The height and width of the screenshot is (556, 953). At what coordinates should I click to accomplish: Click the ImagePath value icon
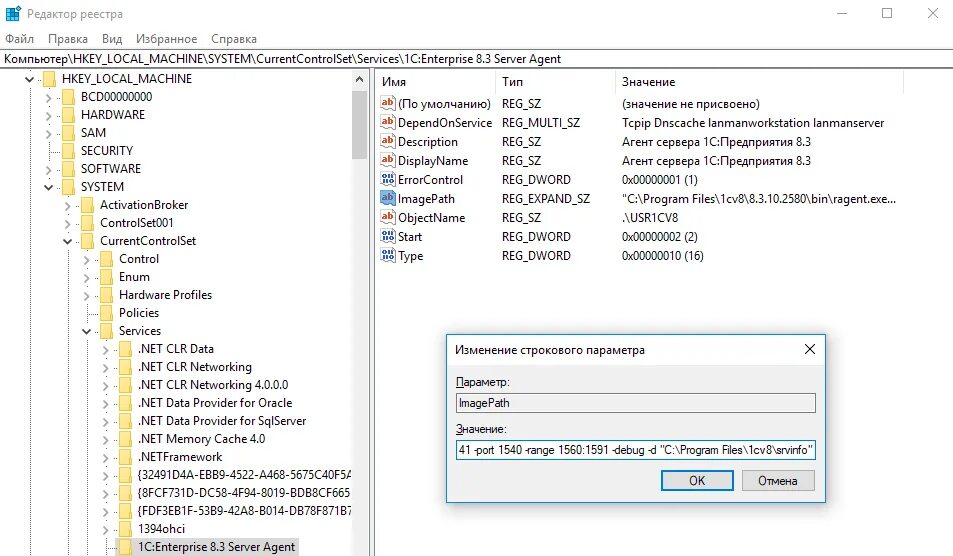(388, 197)
